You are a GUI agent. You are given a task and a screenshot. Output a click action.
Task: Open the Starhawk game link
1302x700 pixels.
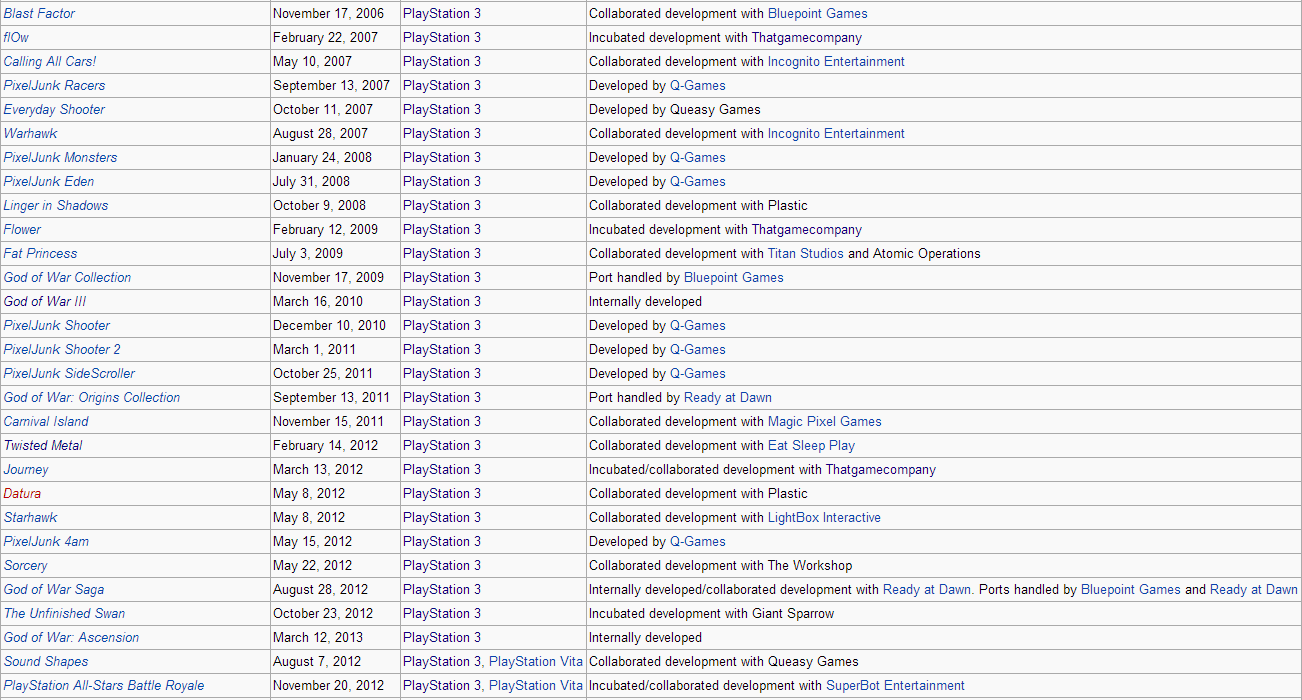(x=30, y=517)
